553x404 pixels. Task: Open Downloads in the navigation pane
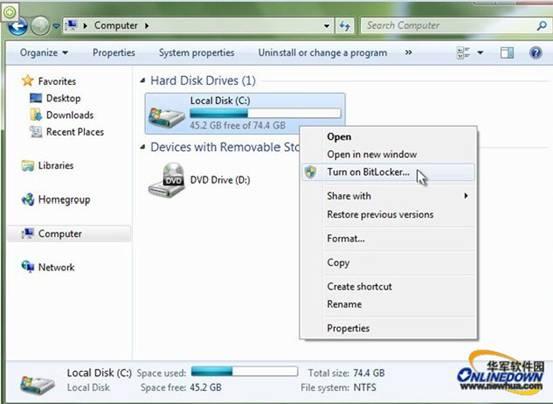pyautogui.click(x=70, y=115)
